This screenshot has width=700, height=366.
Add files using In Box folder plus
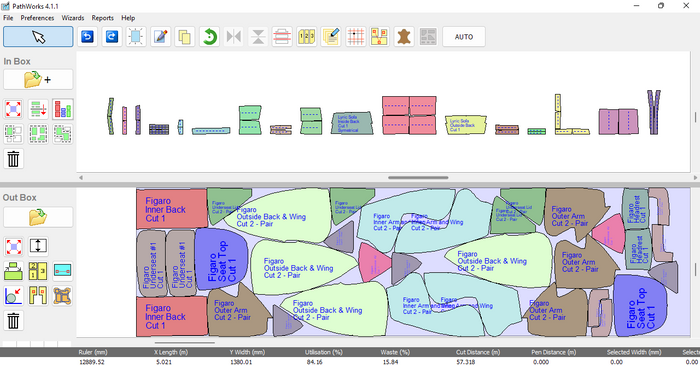tap(38, 80)
